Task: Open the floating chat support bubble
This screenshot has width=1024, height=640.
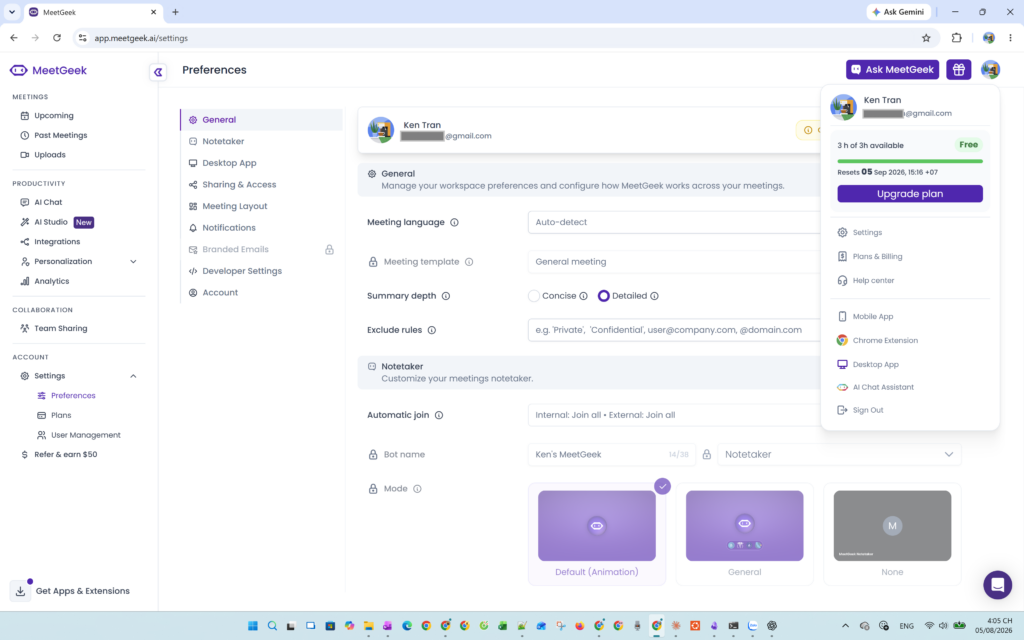Action: click(997, 585)
